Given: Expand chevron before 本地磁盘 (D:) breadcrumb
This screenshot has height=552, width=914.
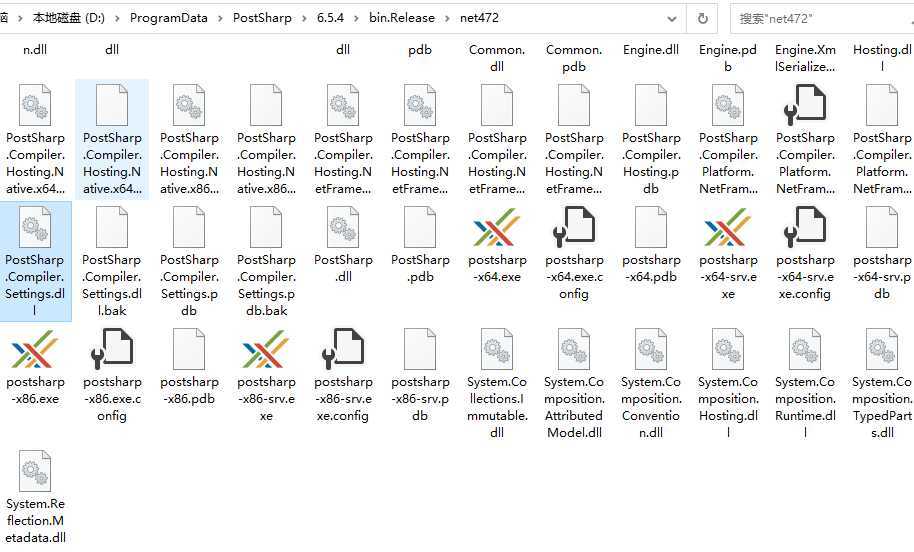Looking at the screenshot, I should coord(20,18).
